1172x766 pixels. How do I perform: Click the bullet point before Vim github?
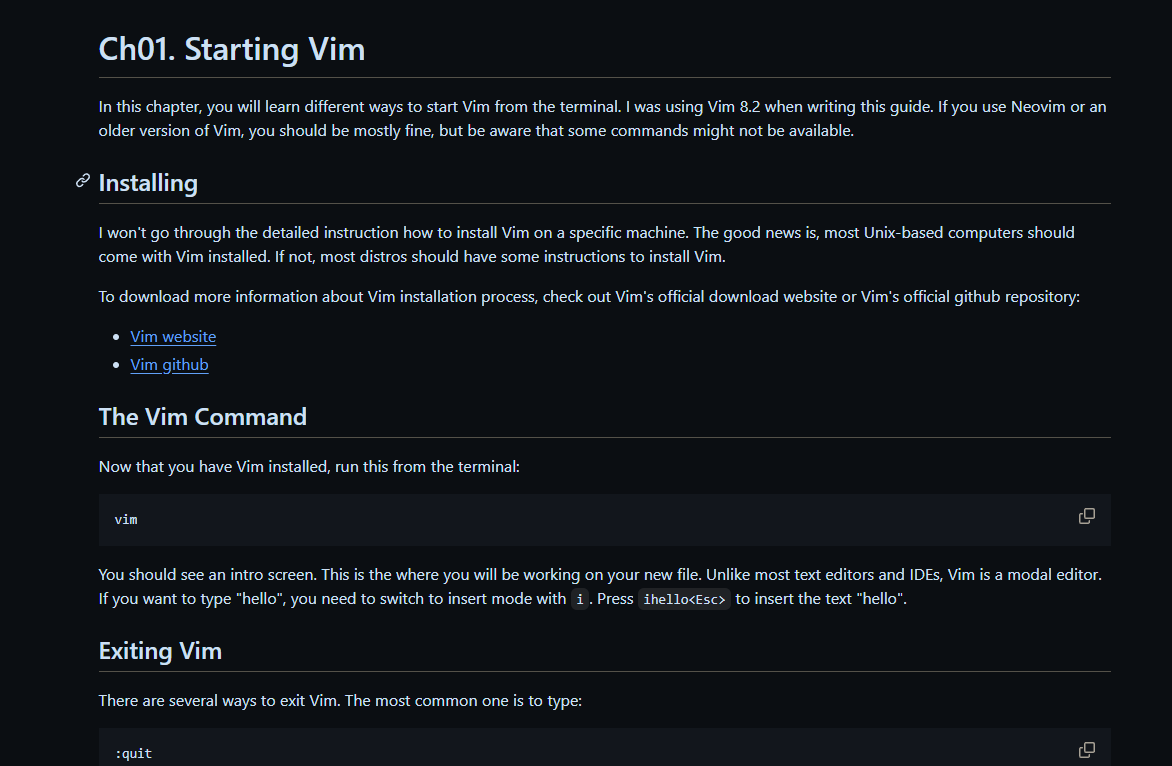[x=116, y=365]
